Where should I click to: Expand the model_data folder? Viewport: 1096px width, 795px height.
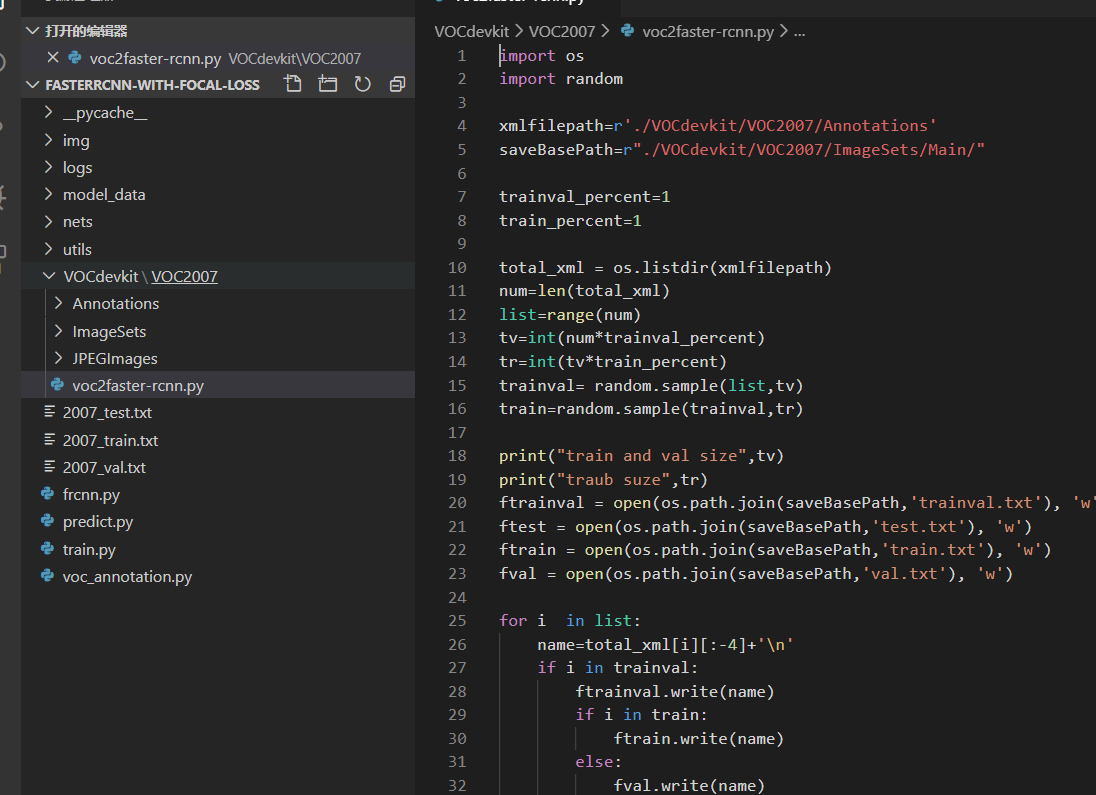tap(48, 194)
